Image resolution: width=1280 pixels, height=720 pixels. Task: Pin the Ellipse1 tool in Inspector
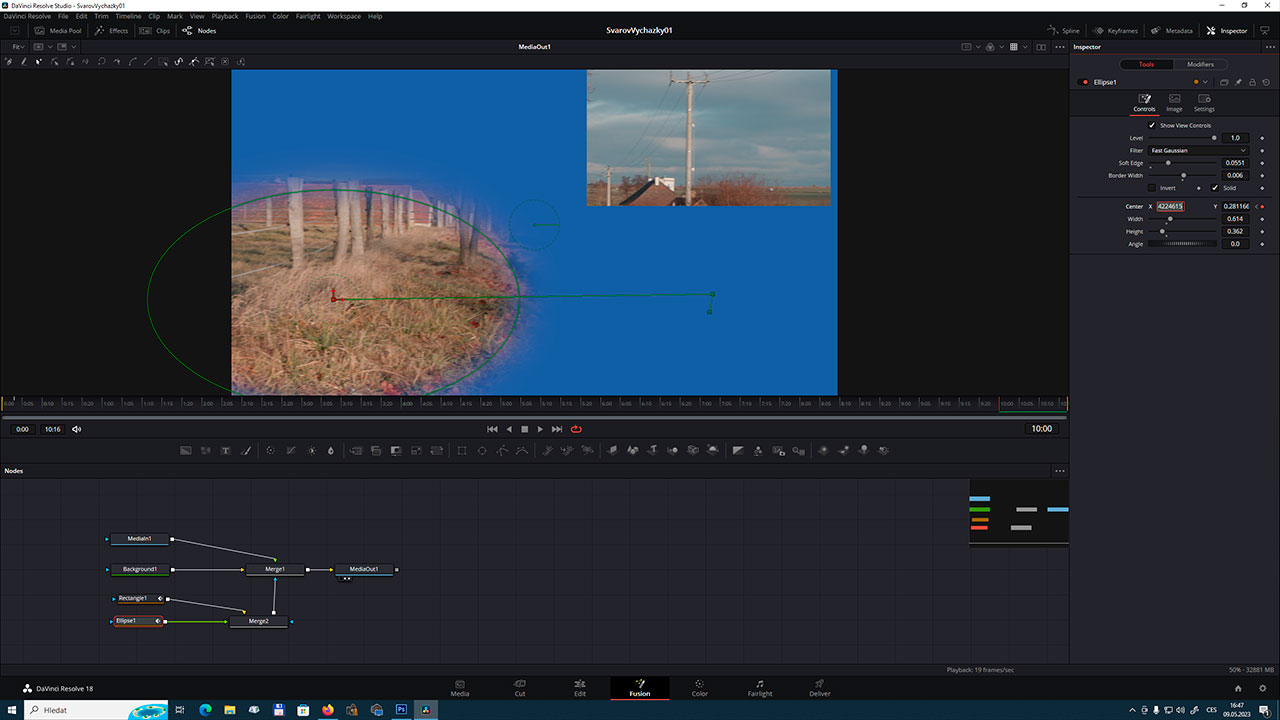click(x=1238, y=82)
